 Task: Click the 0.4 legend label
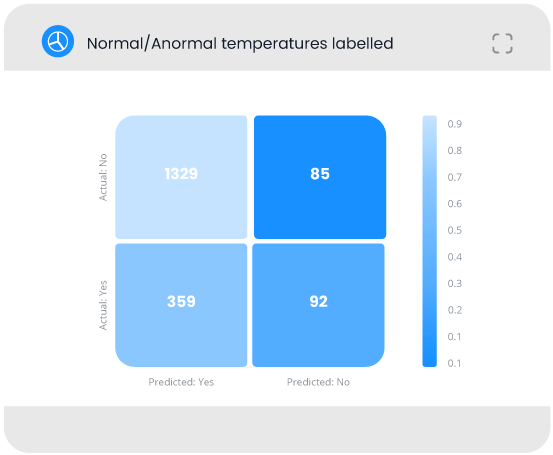(x=455, y=257)
